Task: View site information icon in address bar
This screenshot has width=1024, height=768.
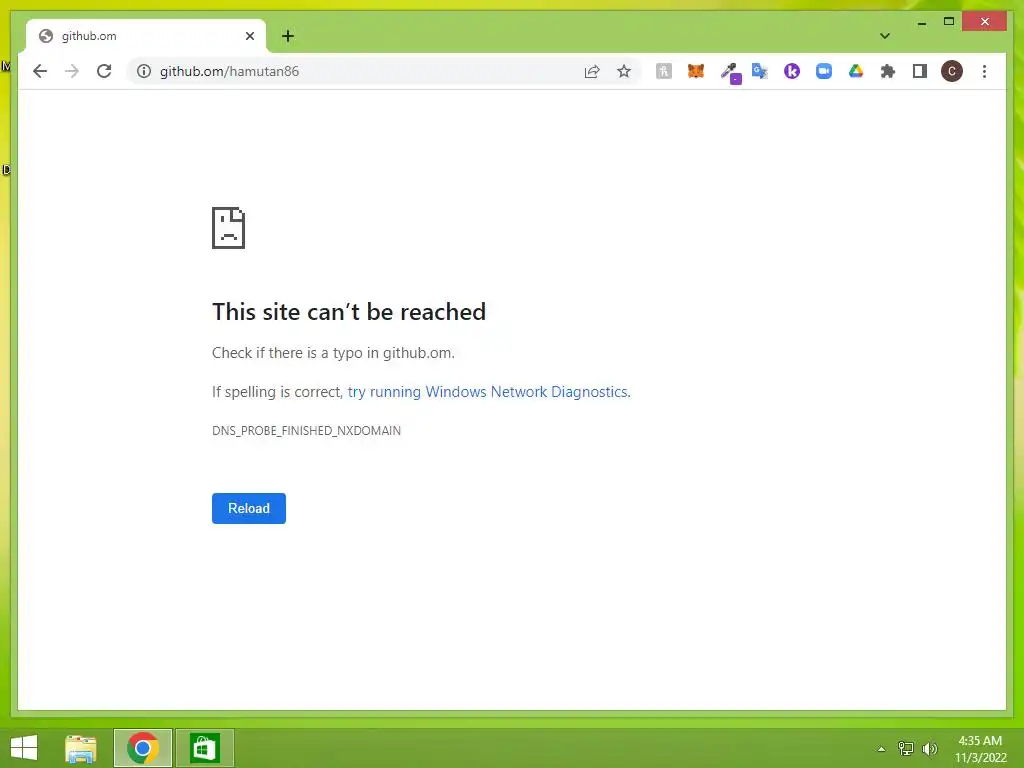Action: pyautogui.click(x=144, y=71)
